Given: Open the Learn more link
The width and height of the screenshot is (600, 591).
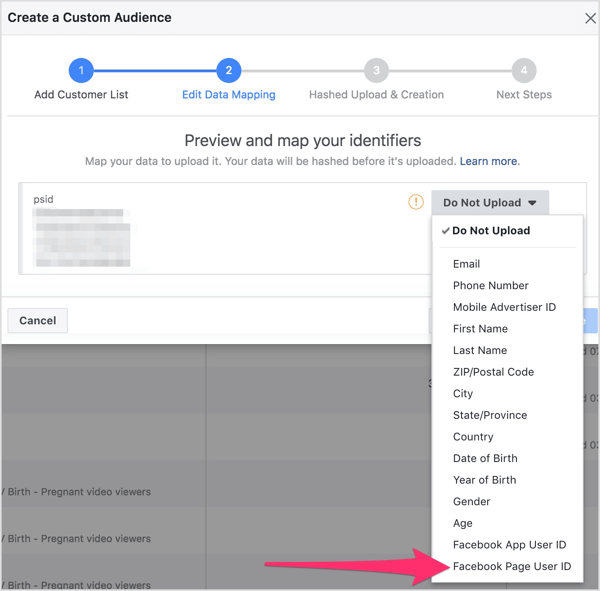Looking at the screenshot, I should click(x=489, y=161).
